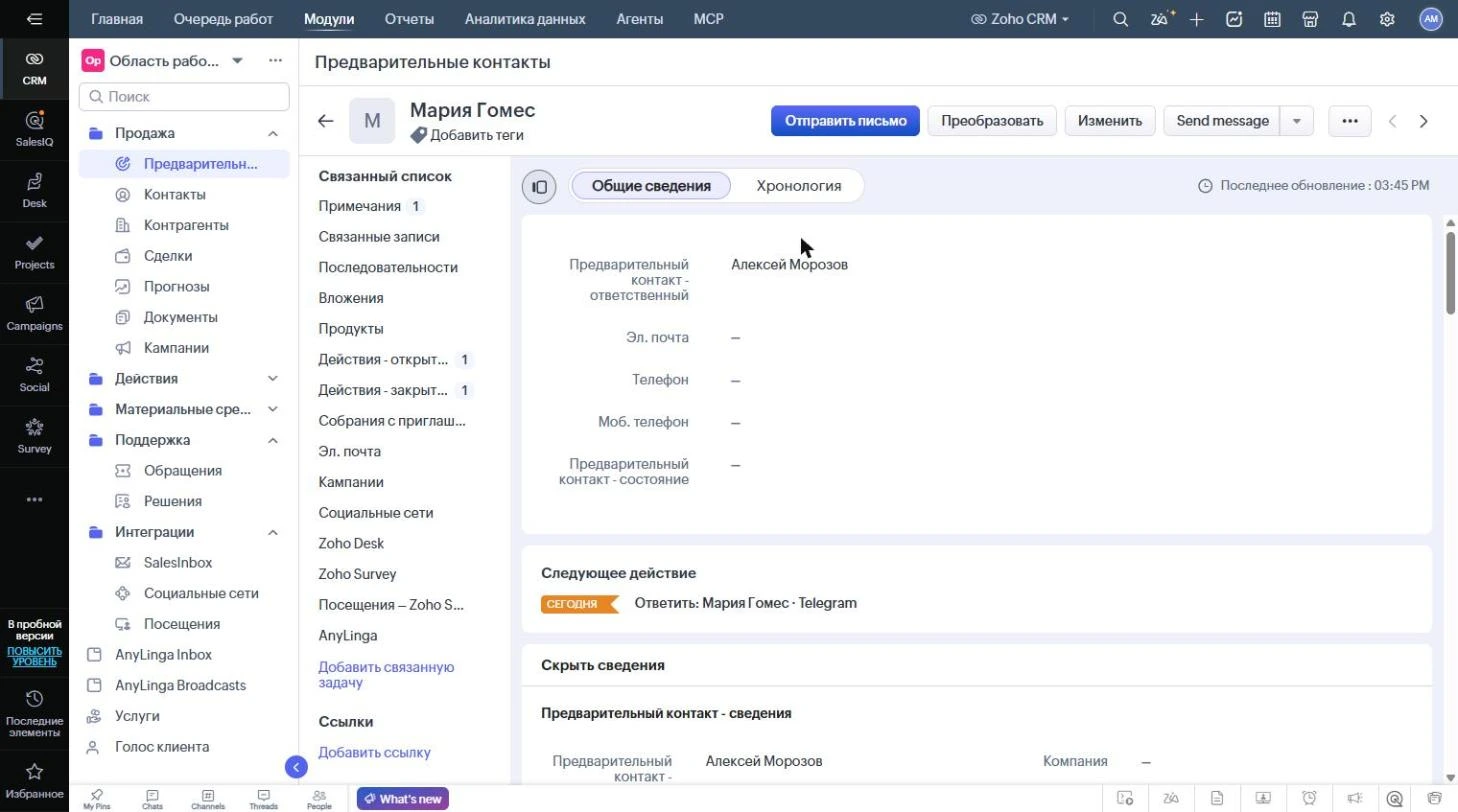Viewport: 1458px width, 812px height.
Task: Open Zoho CRM switcher dropdown
Action: click(x=1020, y=19)
